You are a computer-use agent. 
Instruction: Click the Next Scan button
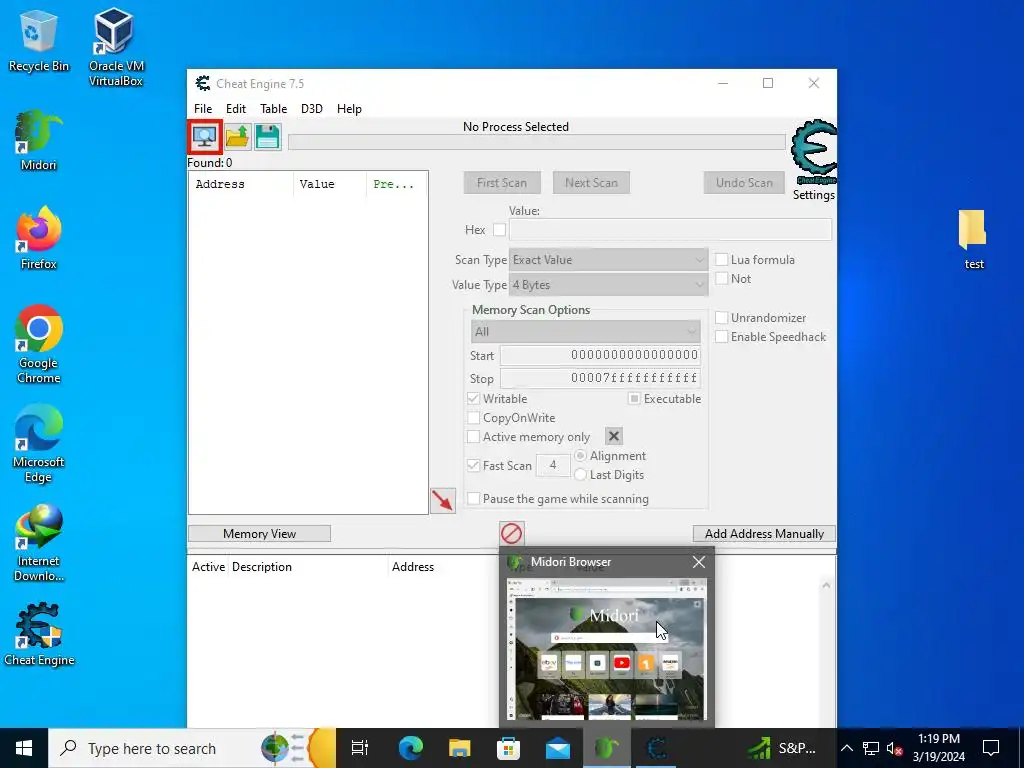coord(591,183)
